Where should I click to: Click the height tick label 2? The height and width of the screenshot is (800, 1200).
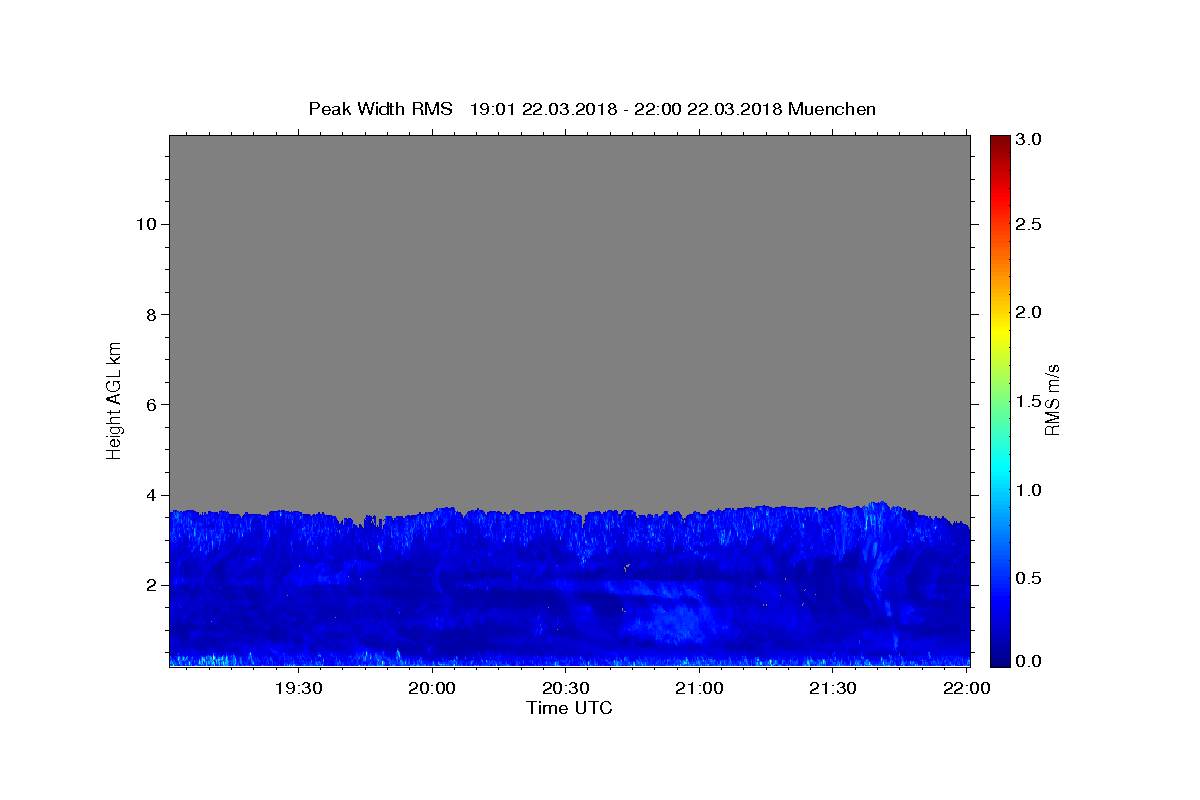pos(151,585)
